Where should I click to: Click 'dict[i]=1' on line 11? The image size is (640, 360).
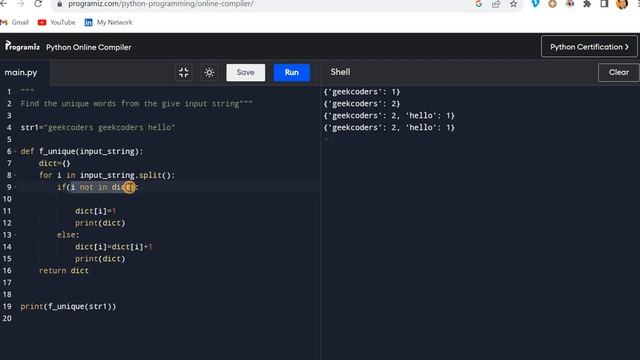coord(96,211)
